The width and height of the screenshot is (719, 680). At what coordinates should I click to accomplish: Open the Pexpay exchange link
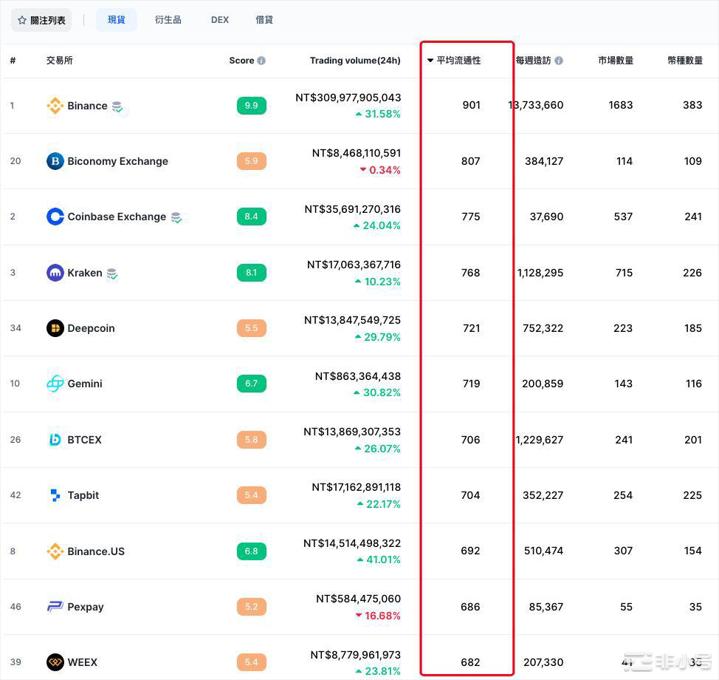click(x=85, y=607)
